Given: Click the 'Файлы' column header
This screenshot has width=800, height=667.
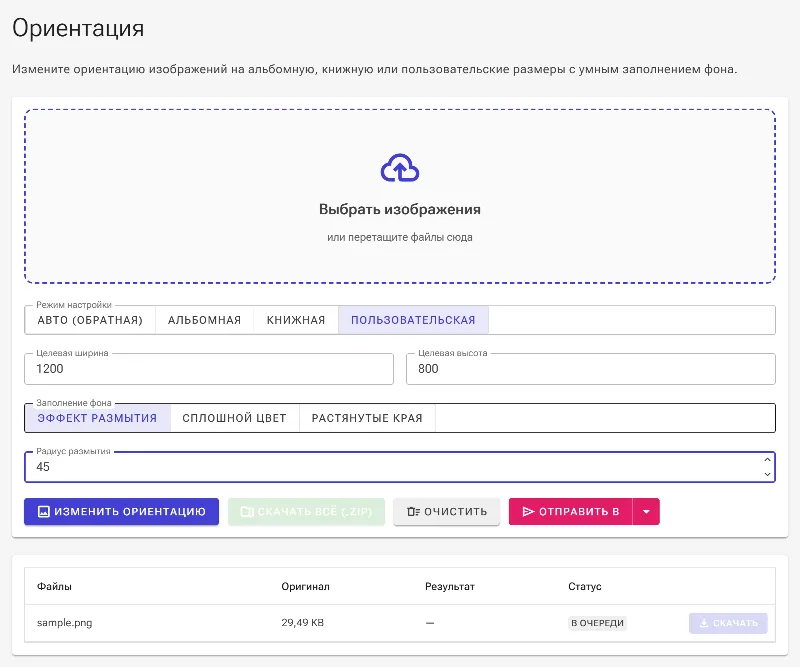Looking at the screenshot, I should pyautogui.click(x=54, y=586).
